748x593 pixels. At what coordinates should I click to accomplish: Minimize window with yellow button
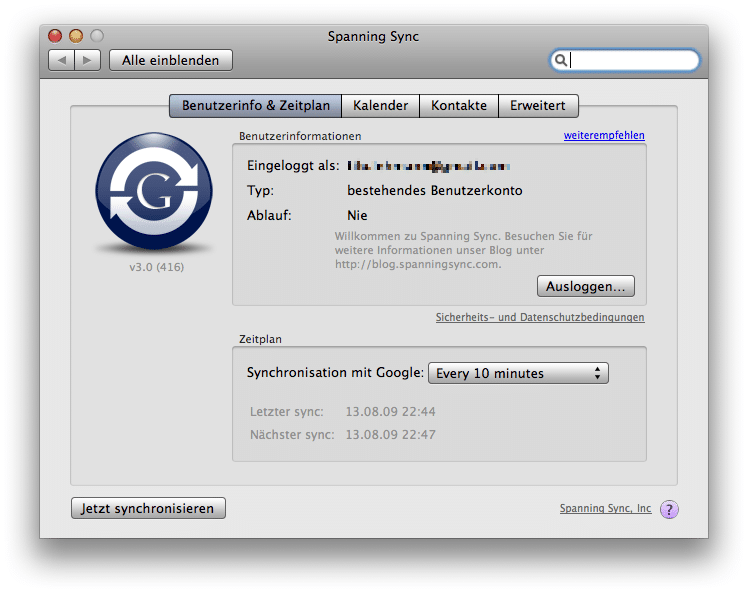pos(76,36)
